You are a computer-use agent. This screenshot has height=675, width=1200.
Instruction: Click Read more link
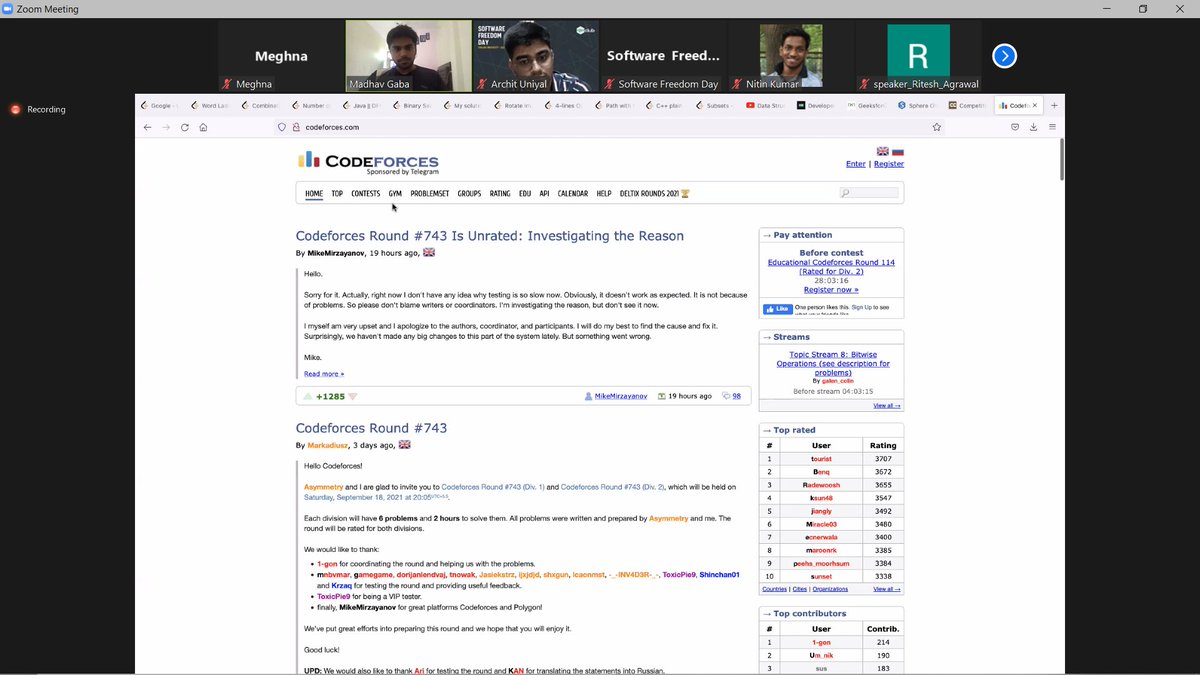click(x=324, y=374)
